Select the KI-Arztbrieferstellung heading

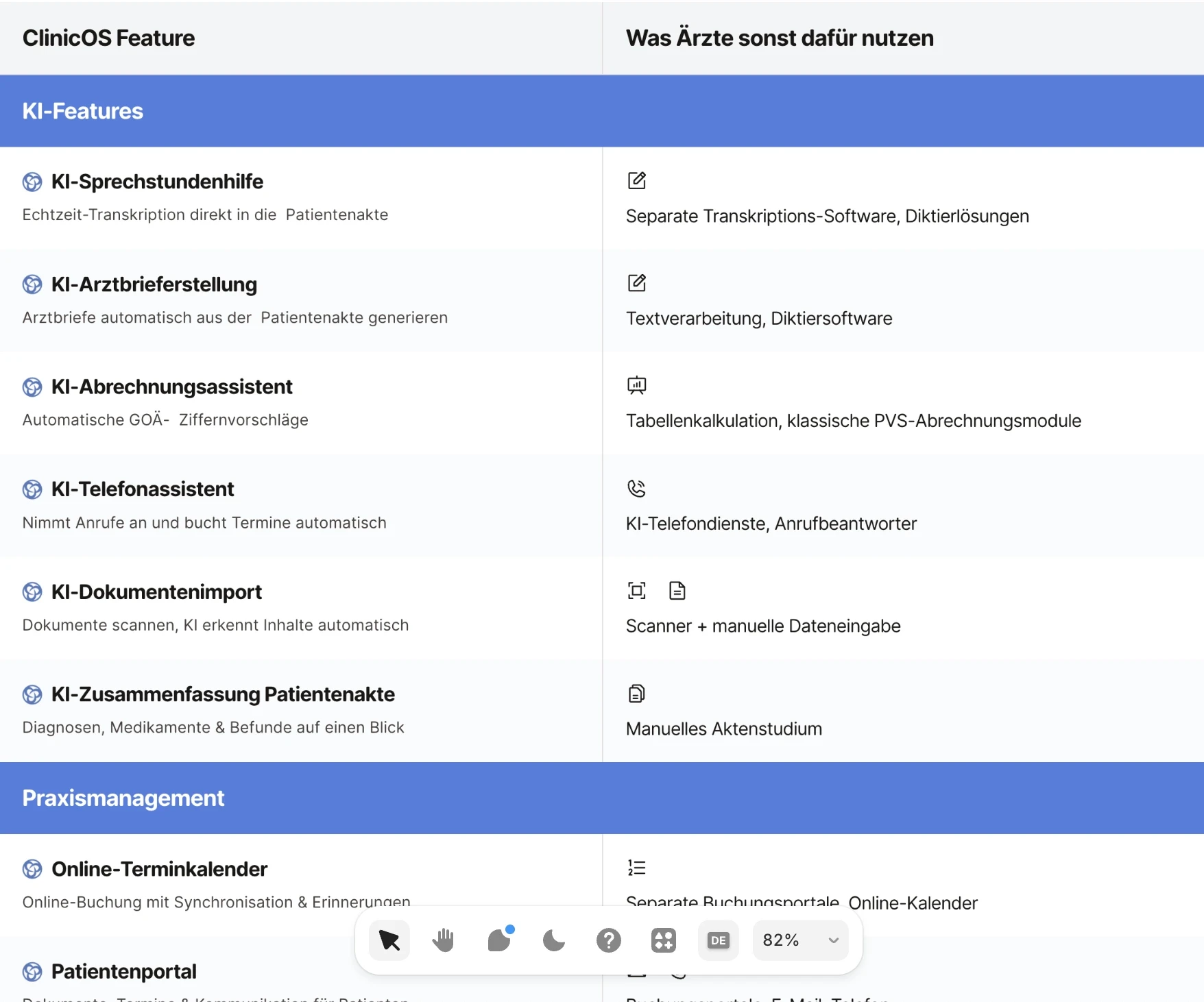[x=154, y=284]
